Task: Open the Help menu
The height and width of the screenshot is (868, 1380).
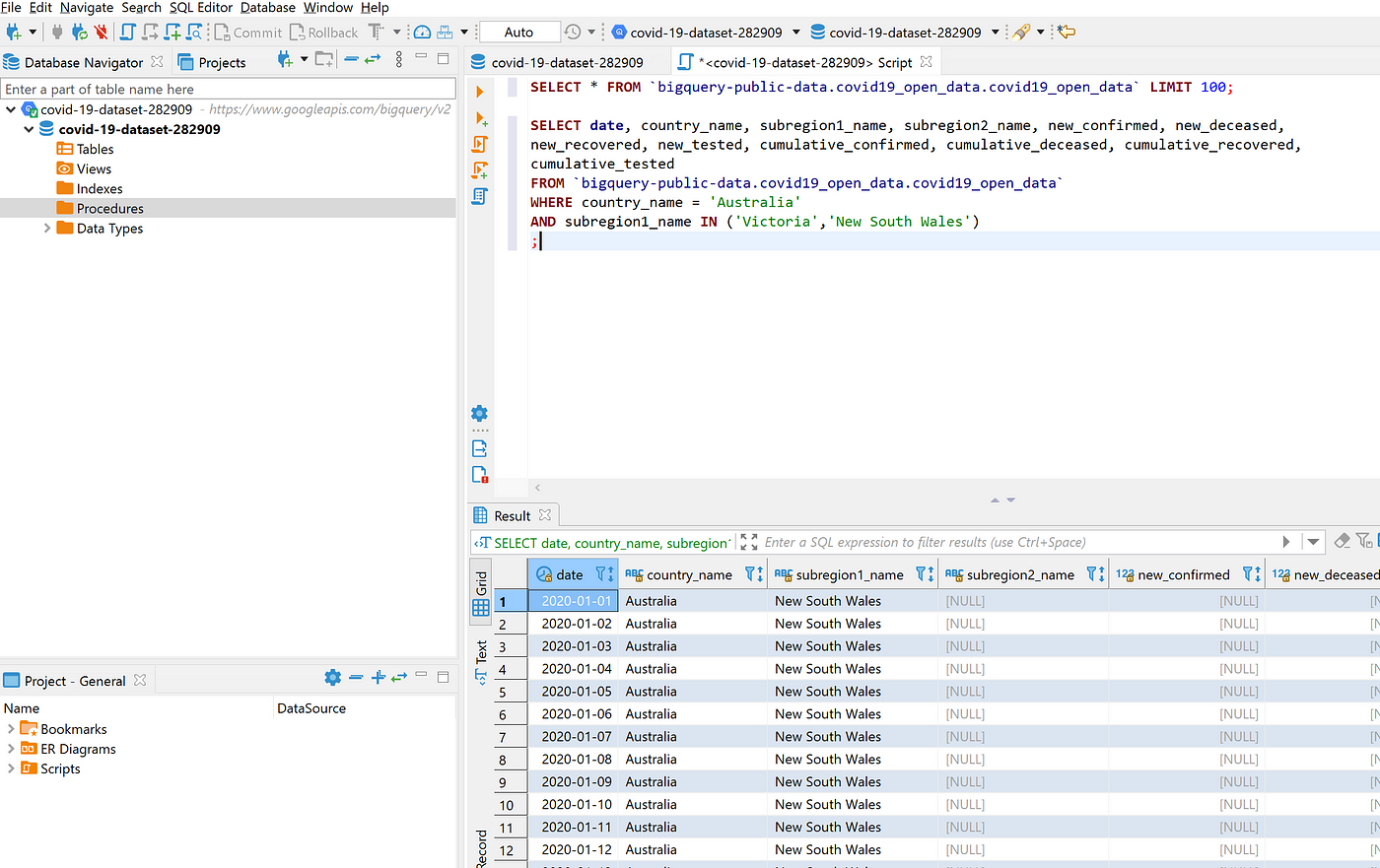Action: tap(375, 8)
